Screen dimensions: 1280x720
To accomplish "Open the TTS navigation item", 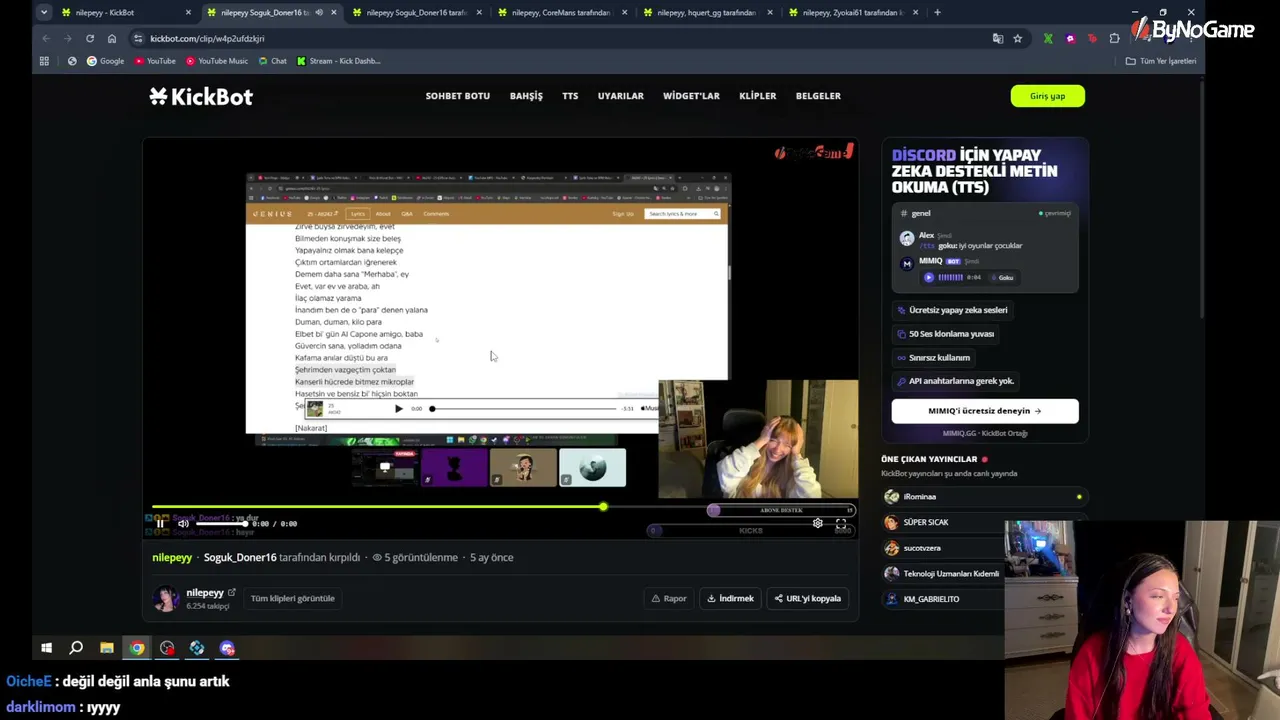I will pyautogui.click(x=570, y=96).
